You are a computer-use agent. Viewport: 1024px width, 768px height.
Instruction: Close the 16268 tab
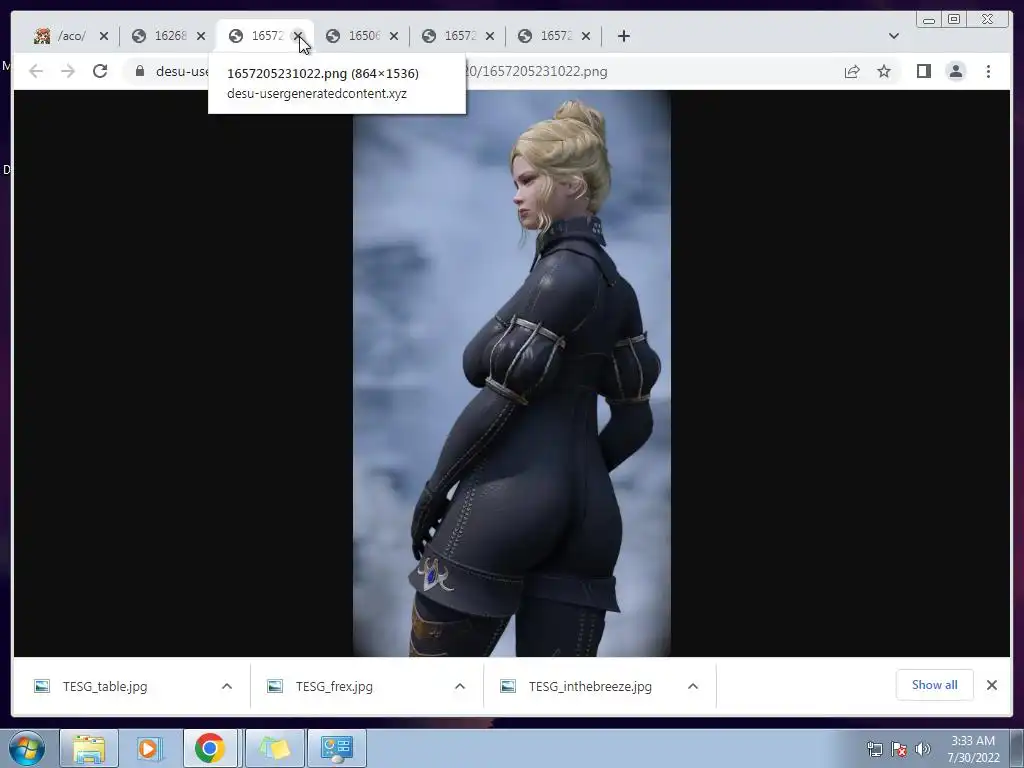pos(201,36)
